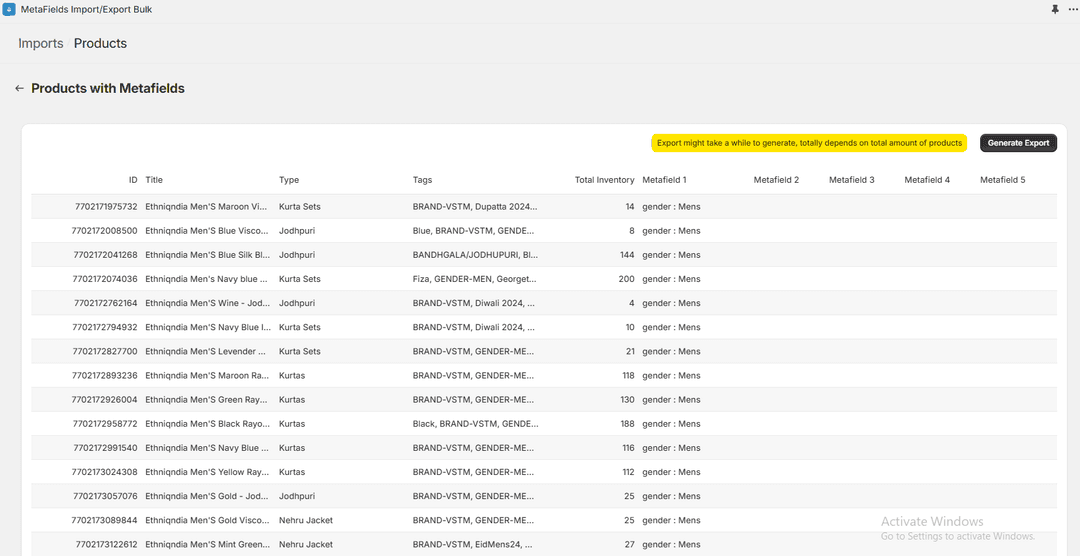Click inventory value 188
Image resolution: width=1080 pixels, height=556 pixels.
pyautogui.click(x=627, y=424)
